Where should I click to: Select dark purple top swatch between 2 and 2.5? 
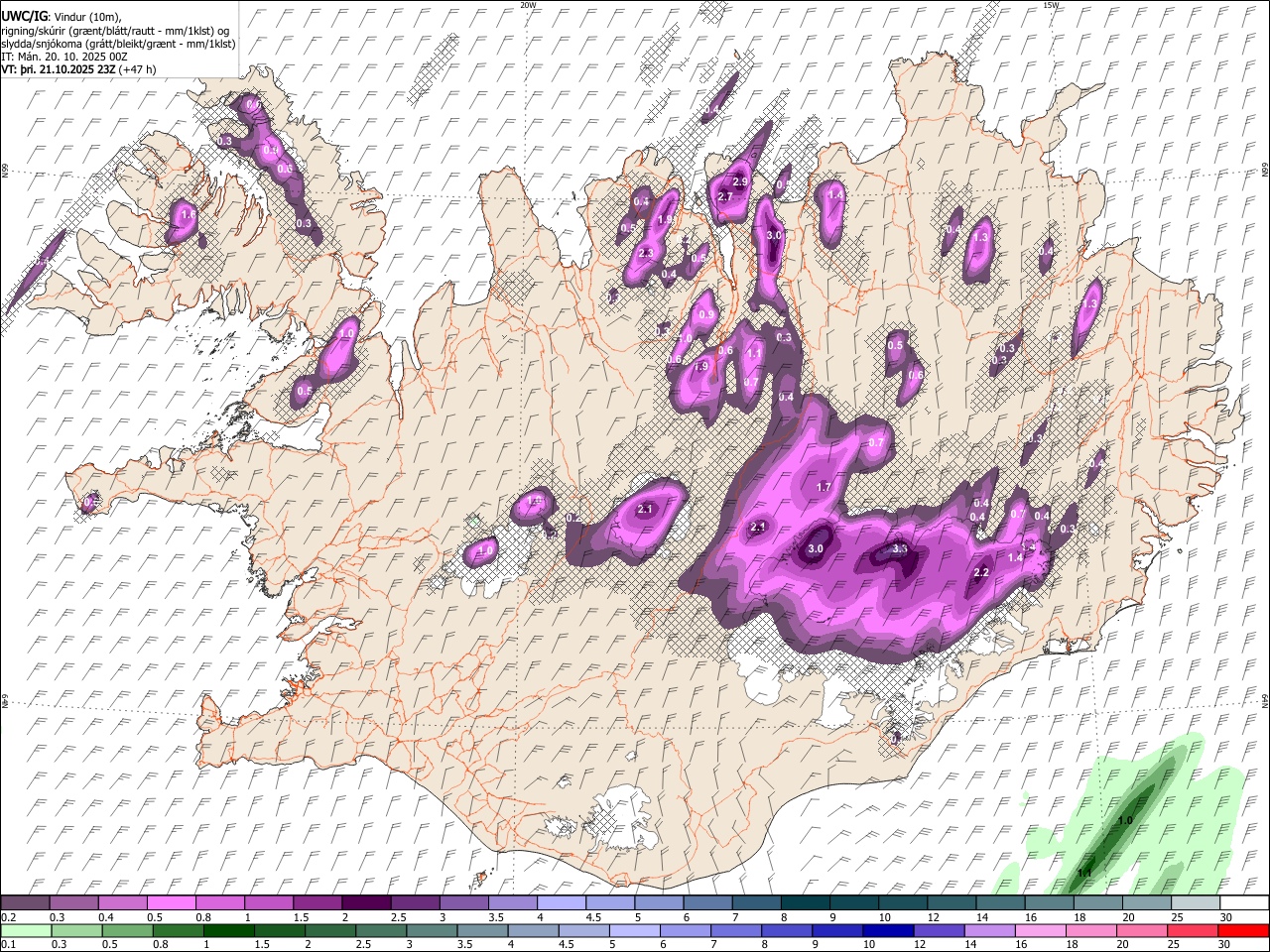[x=366, y=902]
